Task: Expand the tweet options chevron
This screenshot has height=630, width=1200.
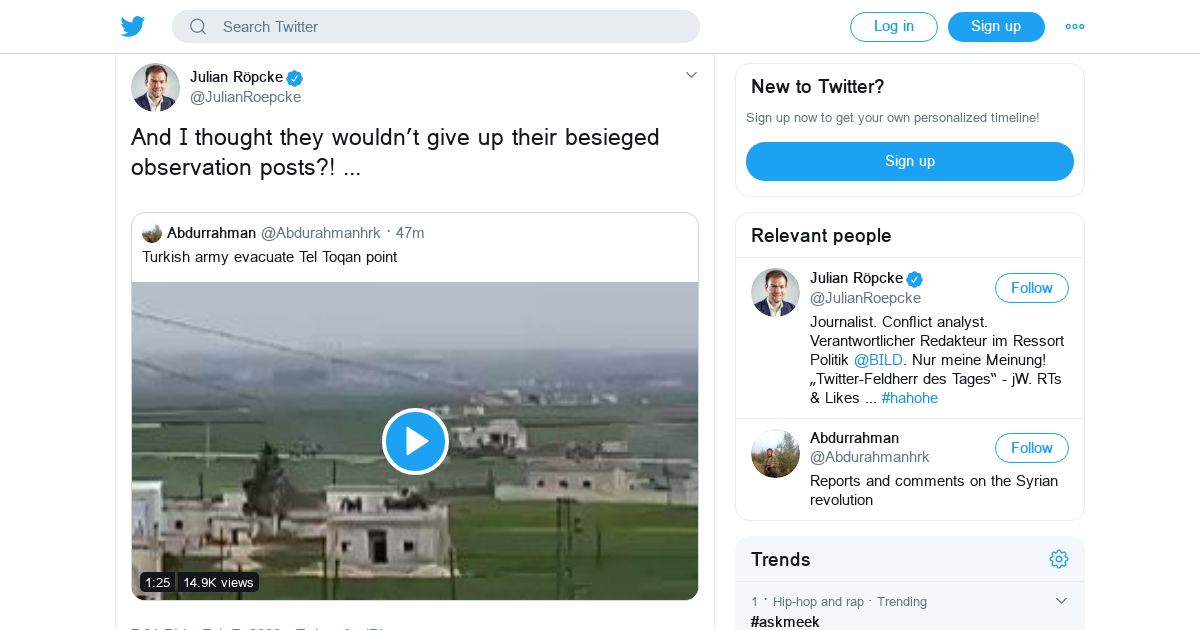Action: [x=691, y=75]
